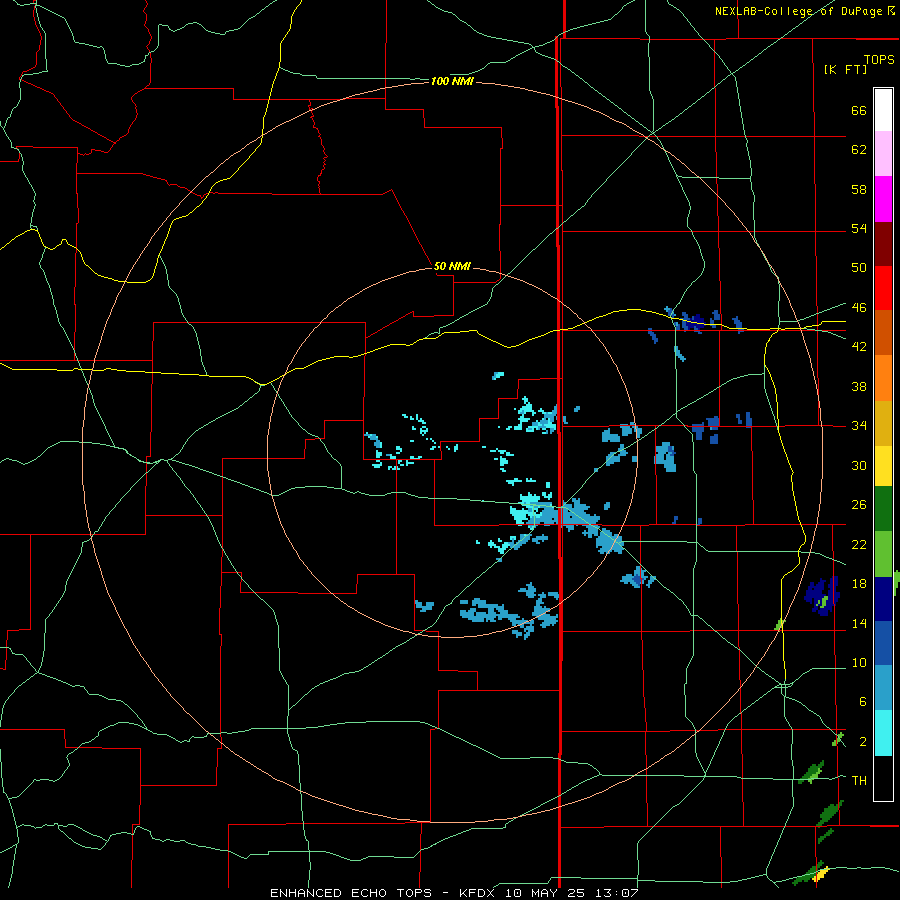Click the 10 legend value label

click(x=859, y=663)
